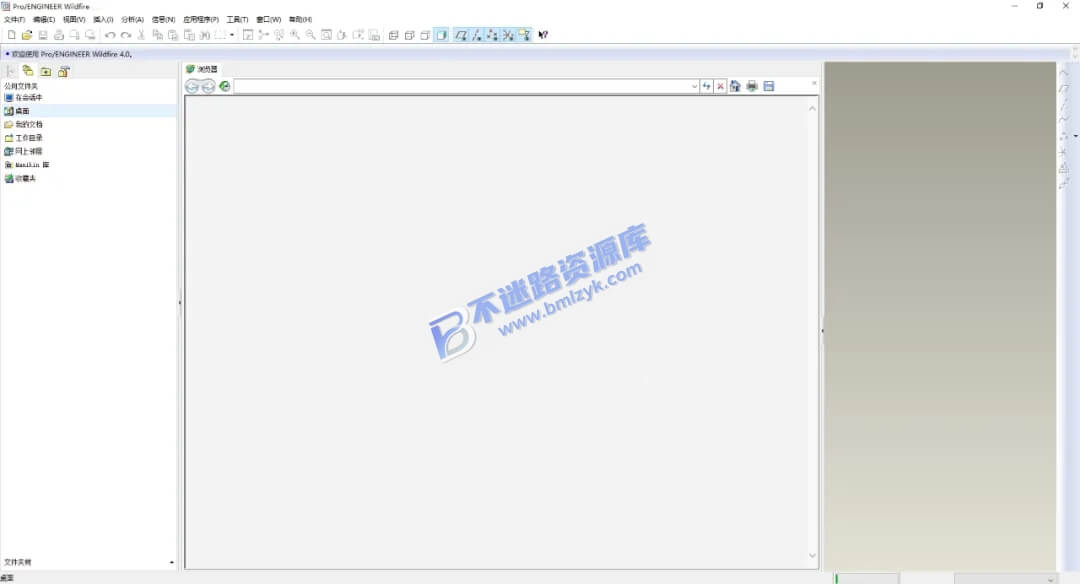Open the 编辑(E) menu
Screen dimensions: 1080x584
pyautogui.click(x=44, y=19)
